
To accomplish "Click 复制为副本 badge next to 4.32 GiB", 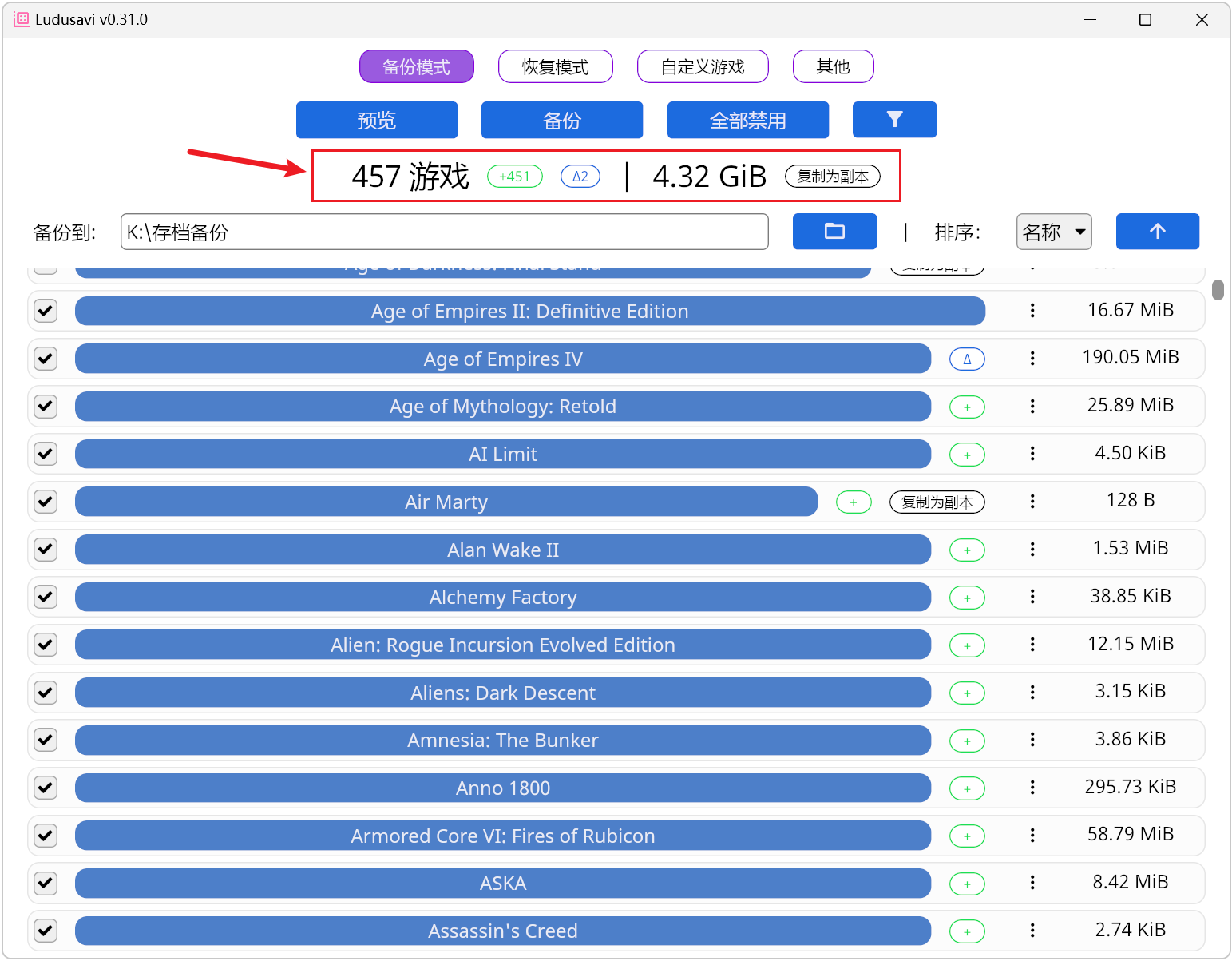I will (833, 177).
